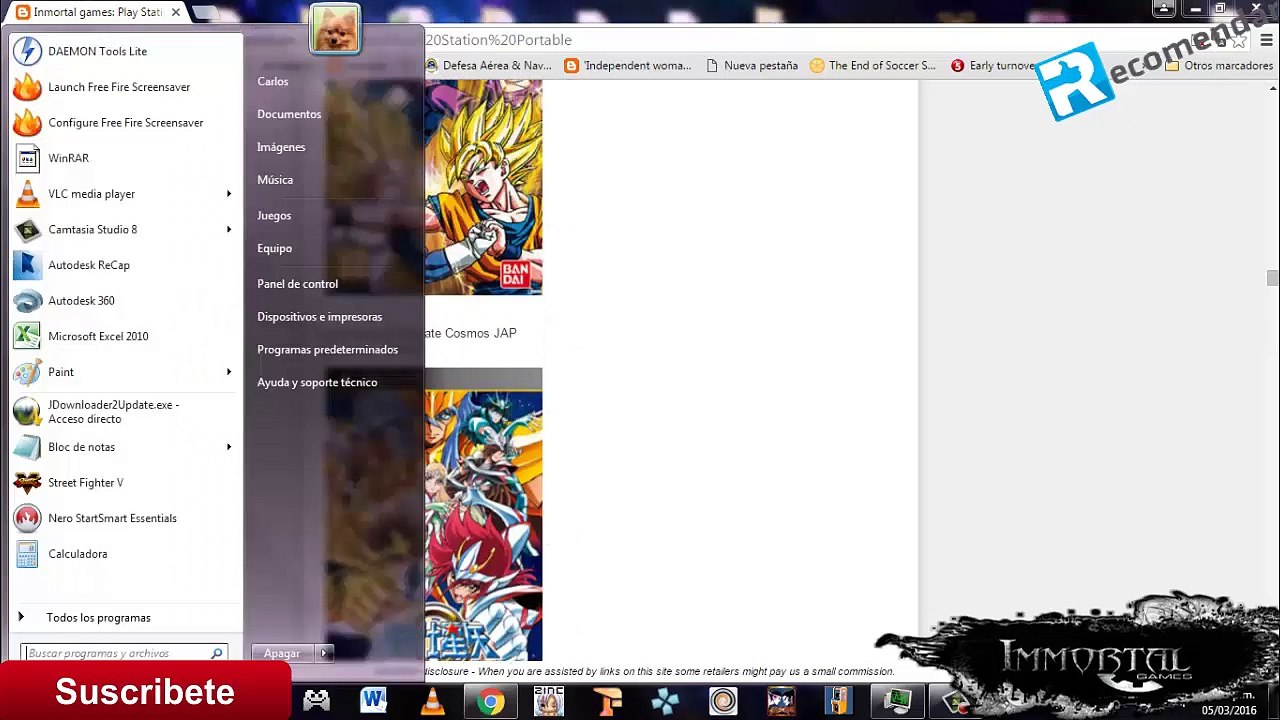Open Paint from the Start menu
This screenshot has width=1280, height=720.
[x=60, y=372]
